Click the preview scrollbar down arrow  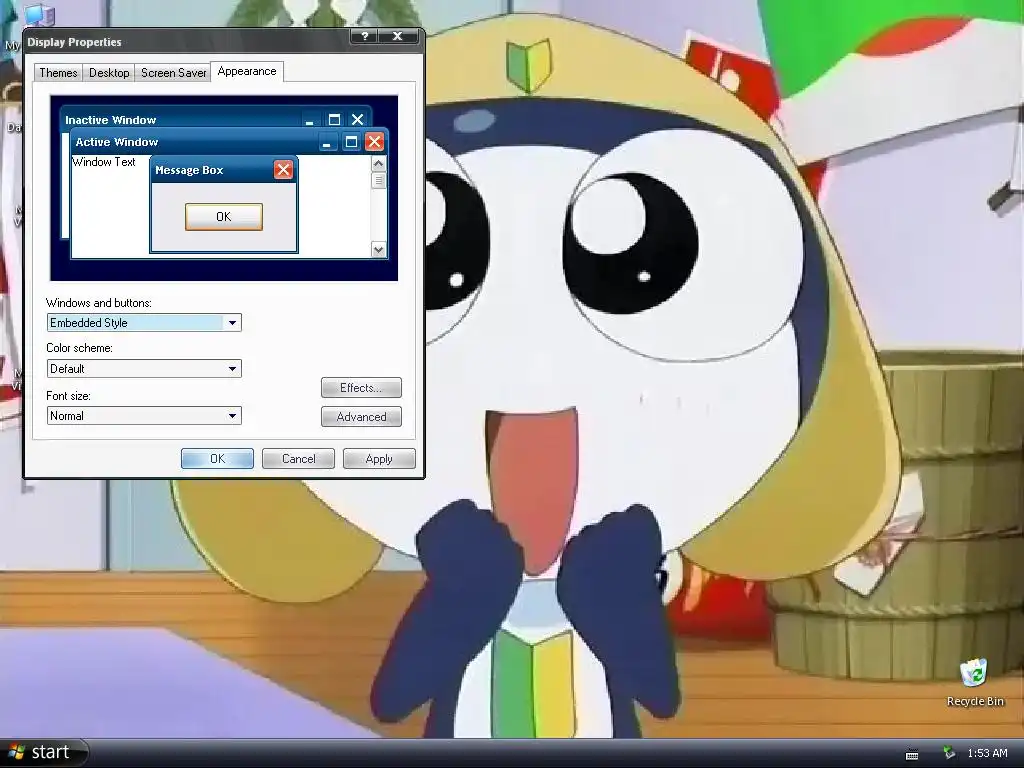(x=379, y=249)
